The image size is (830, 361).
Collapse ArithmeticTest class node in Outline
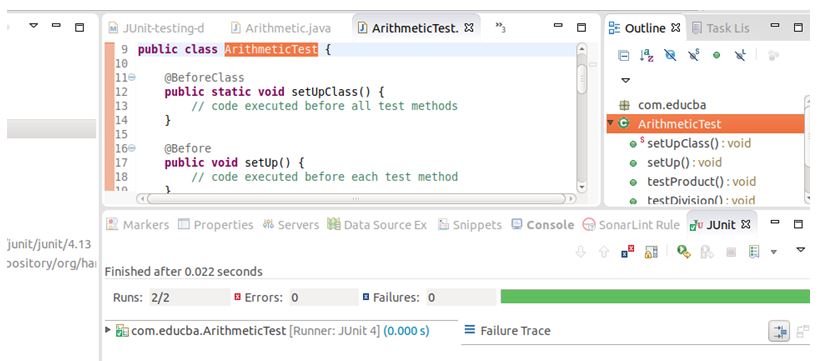610,123
